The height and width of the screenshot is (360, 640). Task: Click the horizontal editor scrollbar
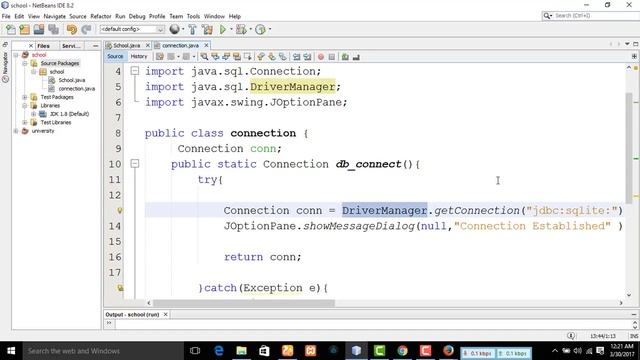[244, 303]
